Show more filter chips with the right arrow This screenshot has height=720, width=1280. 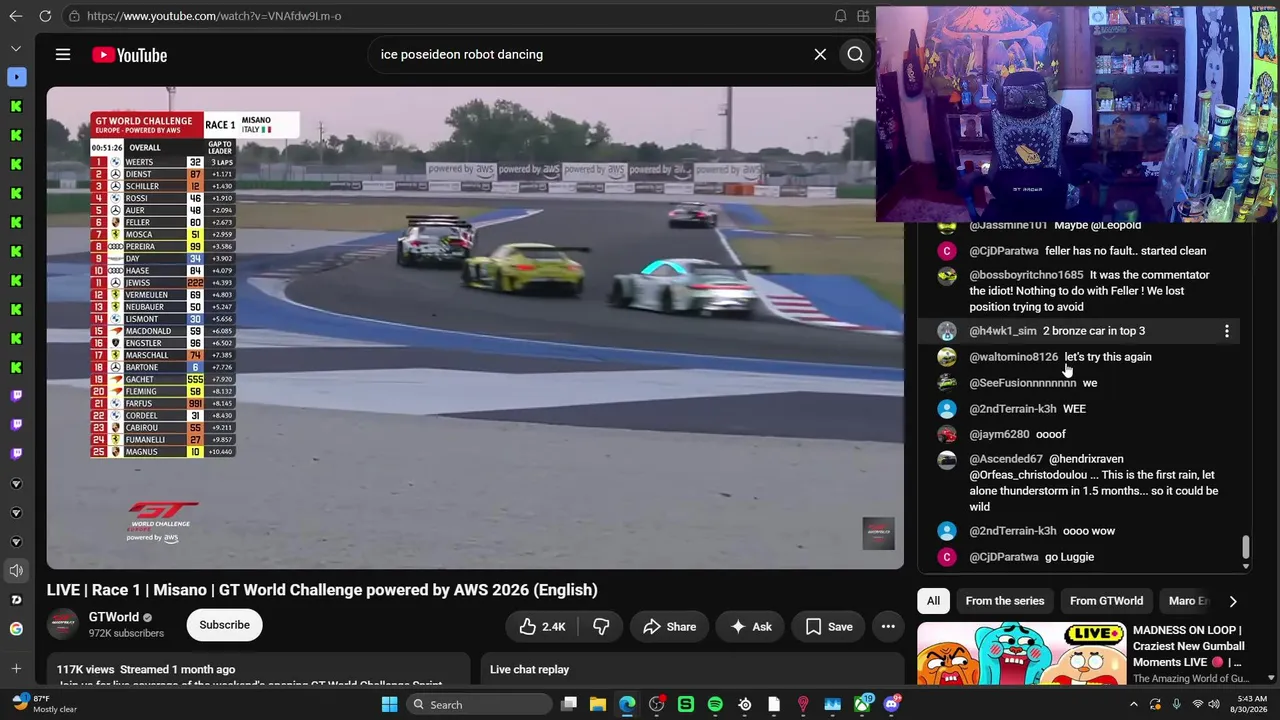coord(1233,601)
